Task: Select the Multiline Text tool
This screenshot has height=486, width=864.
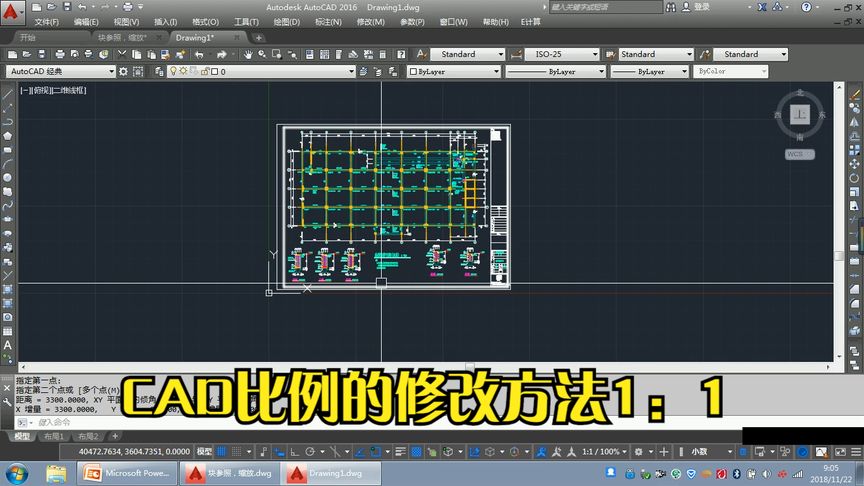Action: point(8,345)
